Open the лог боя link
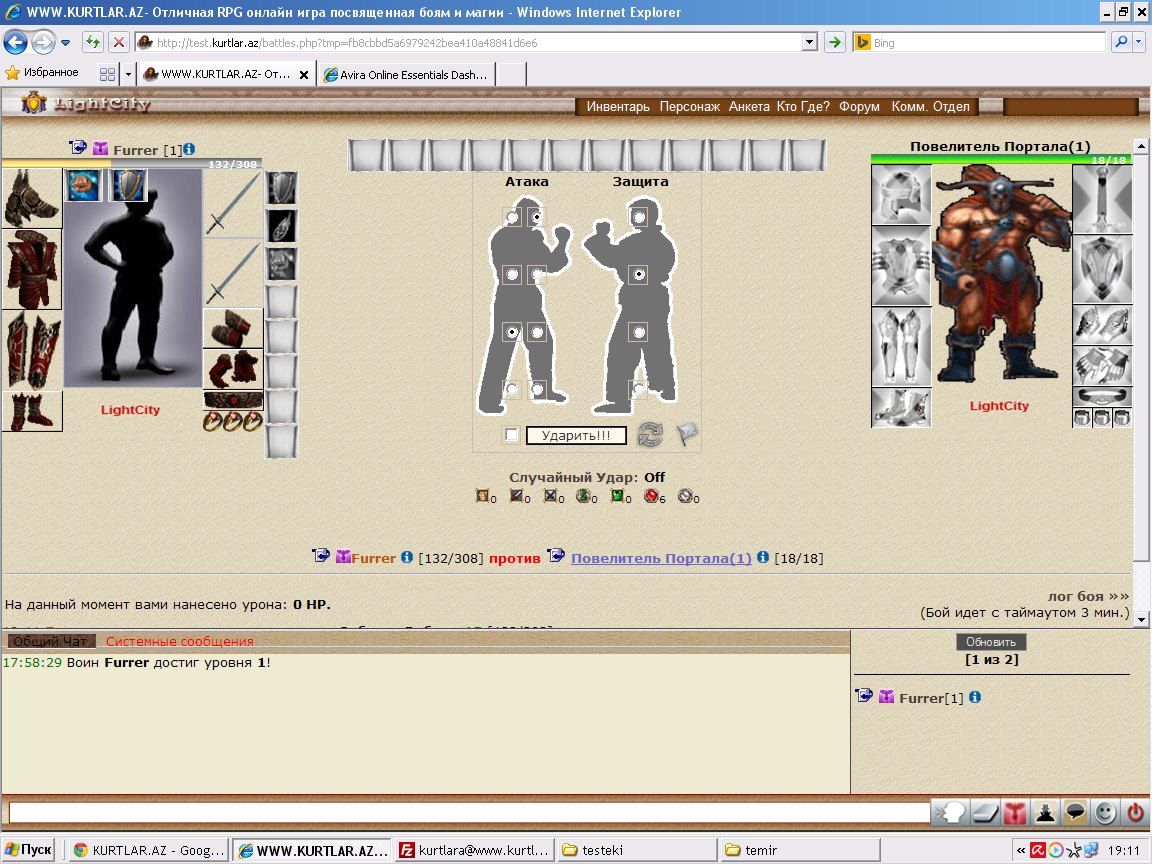The width and height of the screenshot is (1152, 864). click(1088, 596)
